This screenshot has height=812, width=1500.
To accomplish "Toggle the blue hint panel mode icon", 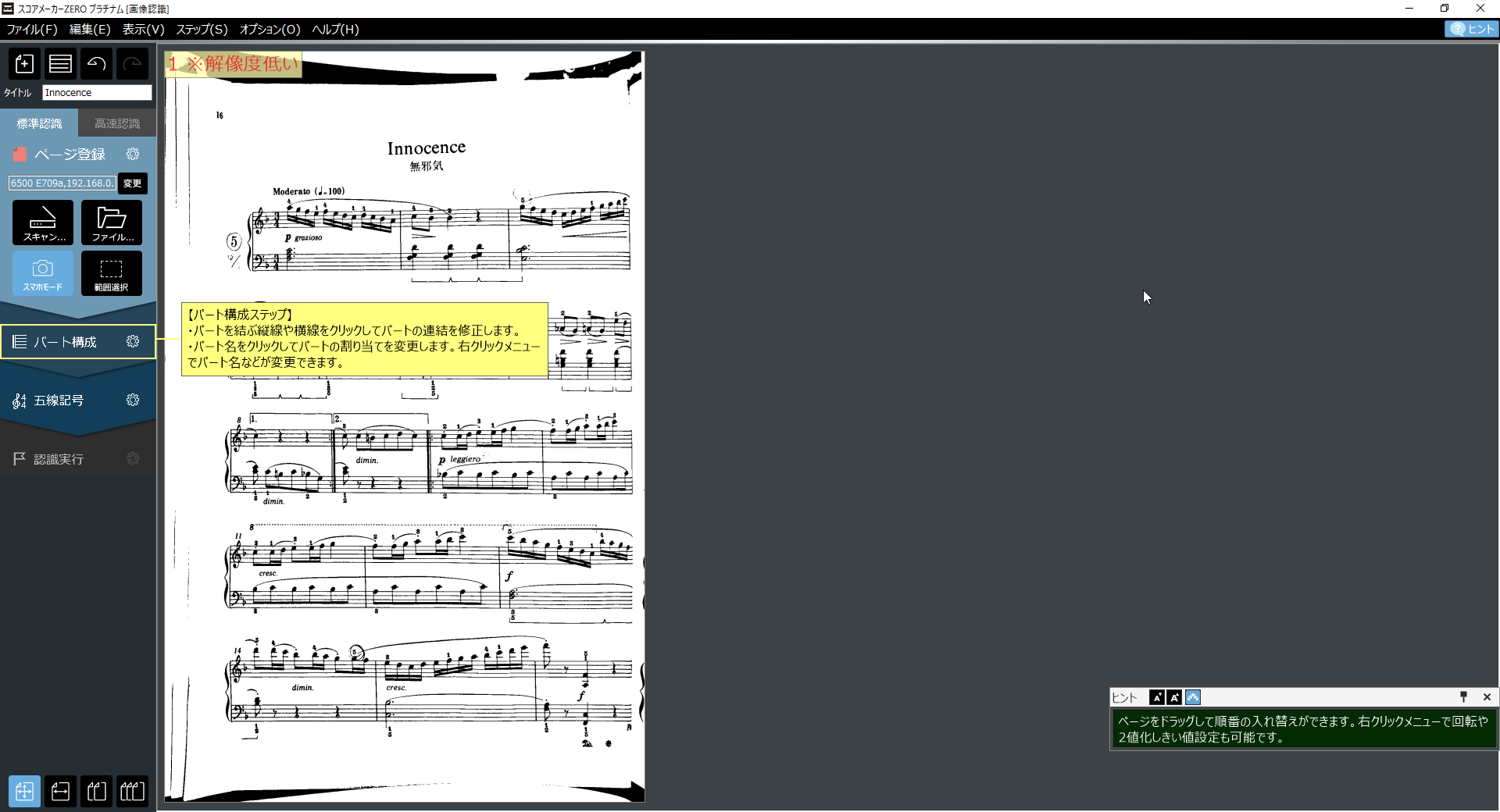I will 1193,697.
